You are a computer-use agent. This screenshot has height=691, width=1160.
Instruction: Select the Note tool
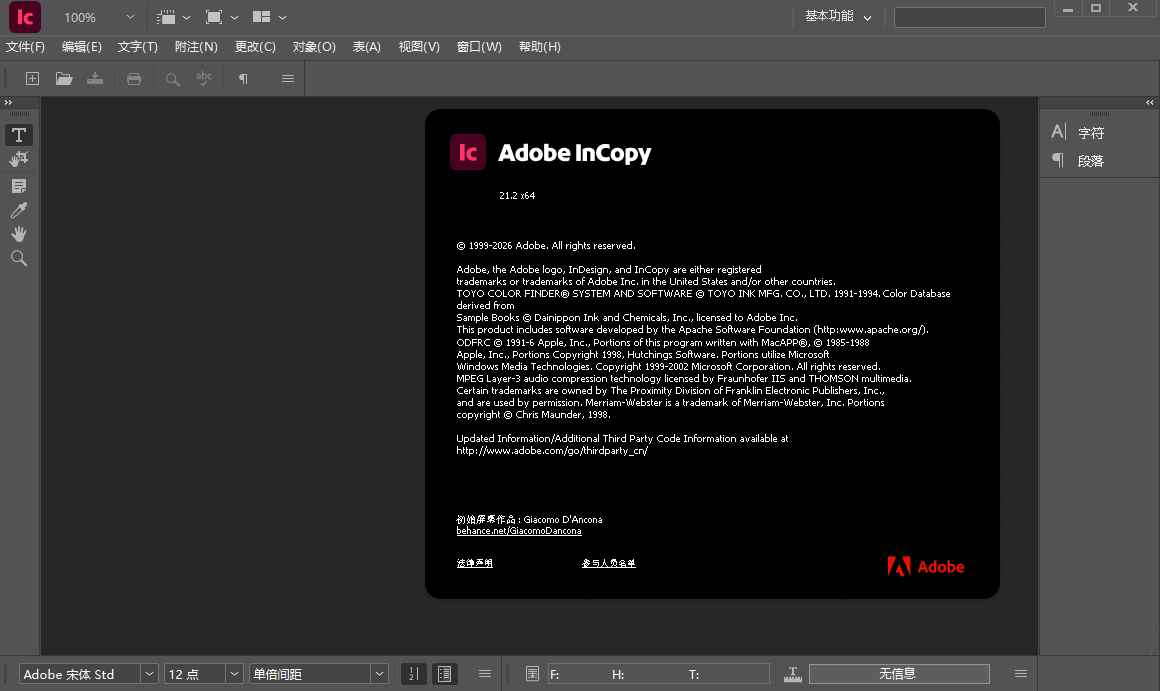(18, 186)
